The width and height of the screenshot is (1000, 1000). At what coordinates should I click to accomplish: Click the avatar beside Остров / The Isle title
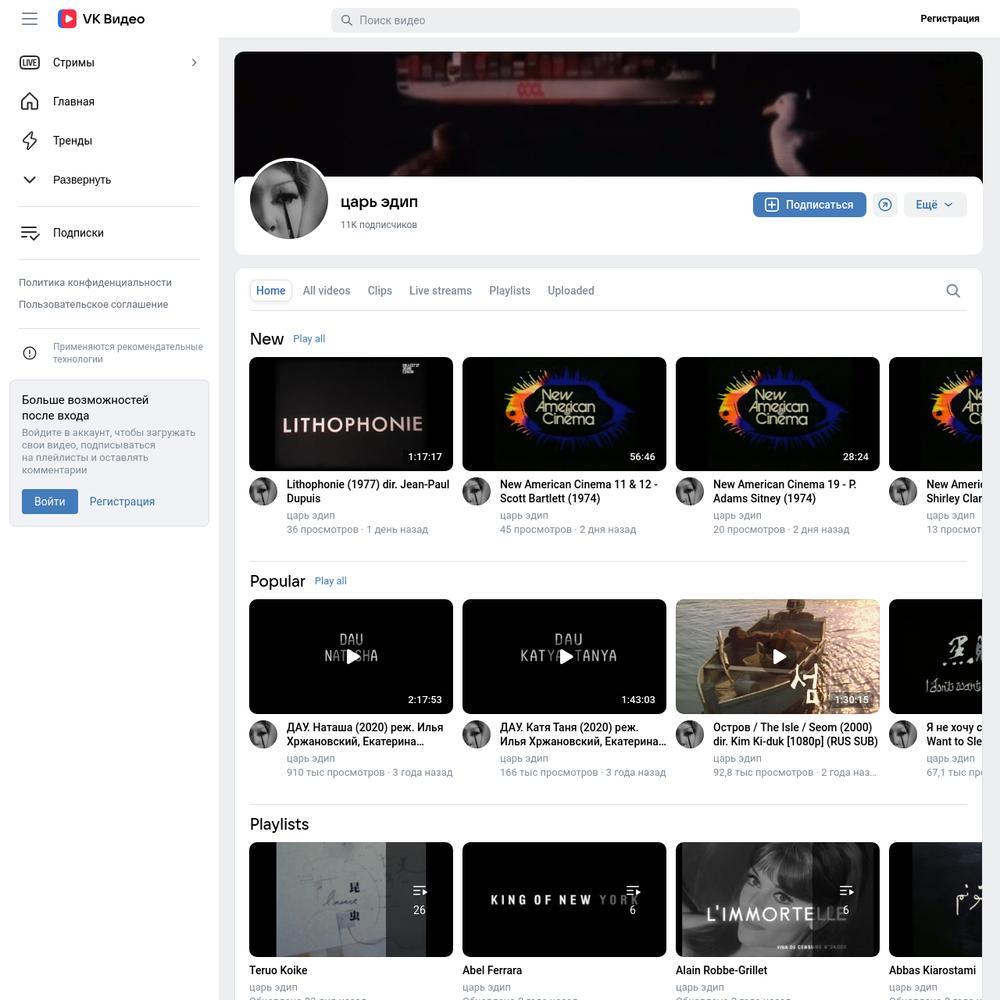(690, 735)
